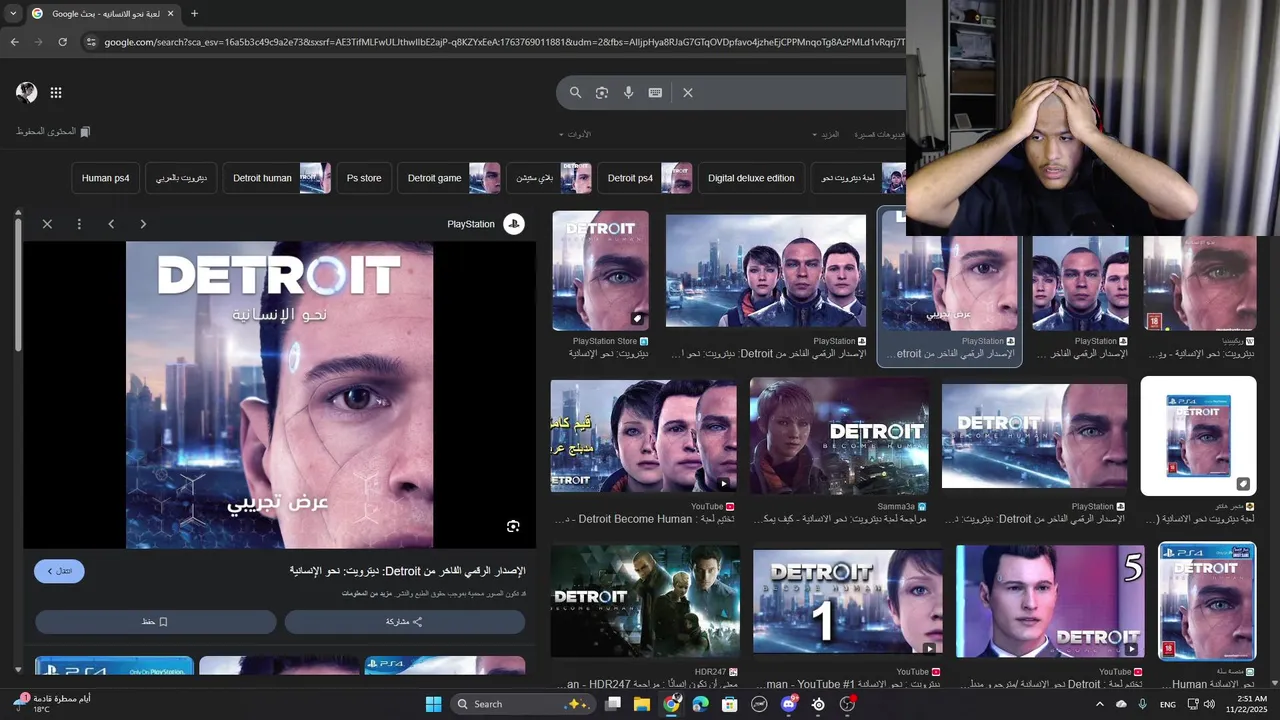Open preview panel three-dot options menu
Screen dimensions: 1280x720
(x=79, y=224)
